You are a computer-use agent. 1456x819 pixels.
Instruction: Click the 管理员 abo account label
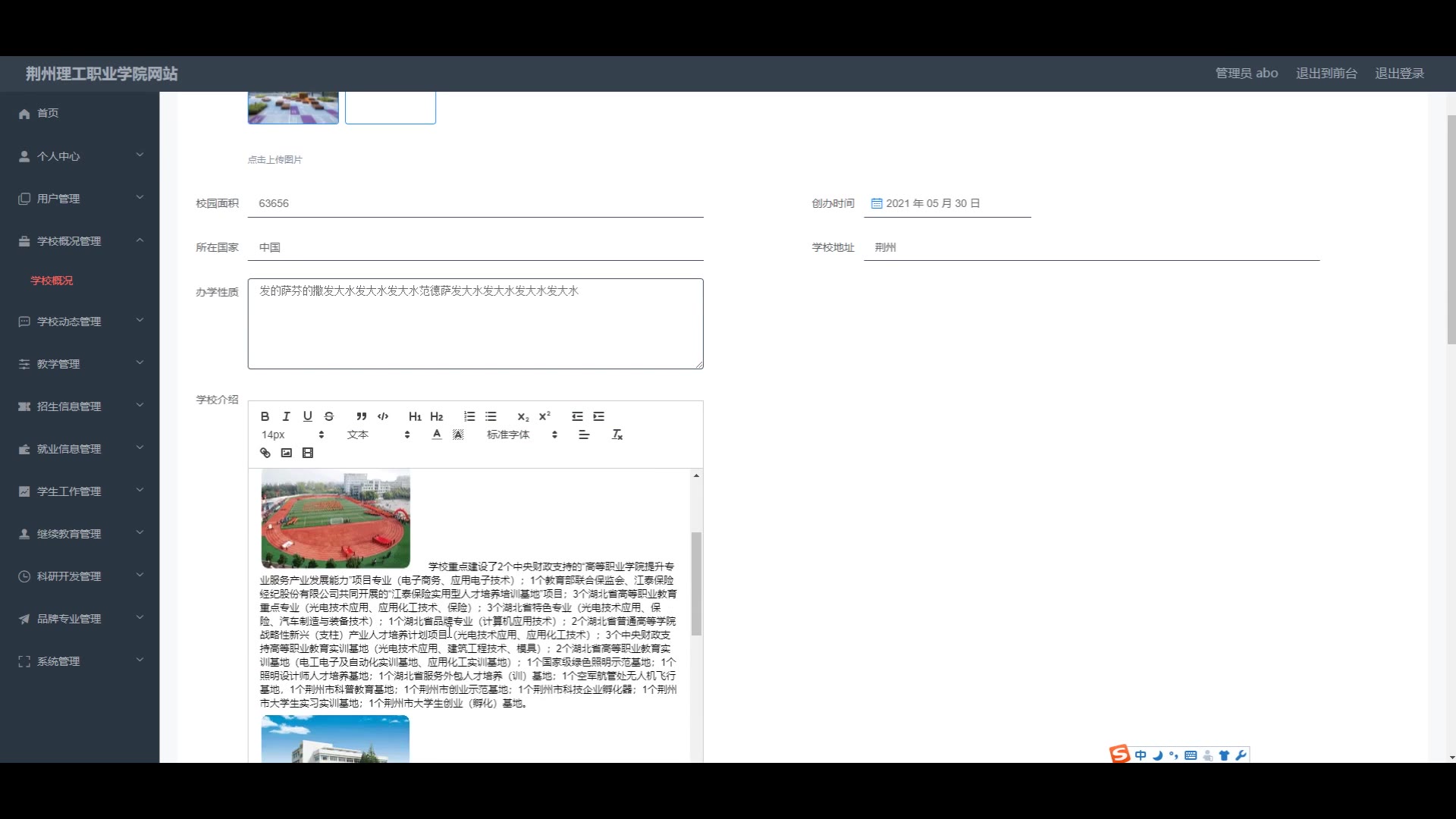1247,74
